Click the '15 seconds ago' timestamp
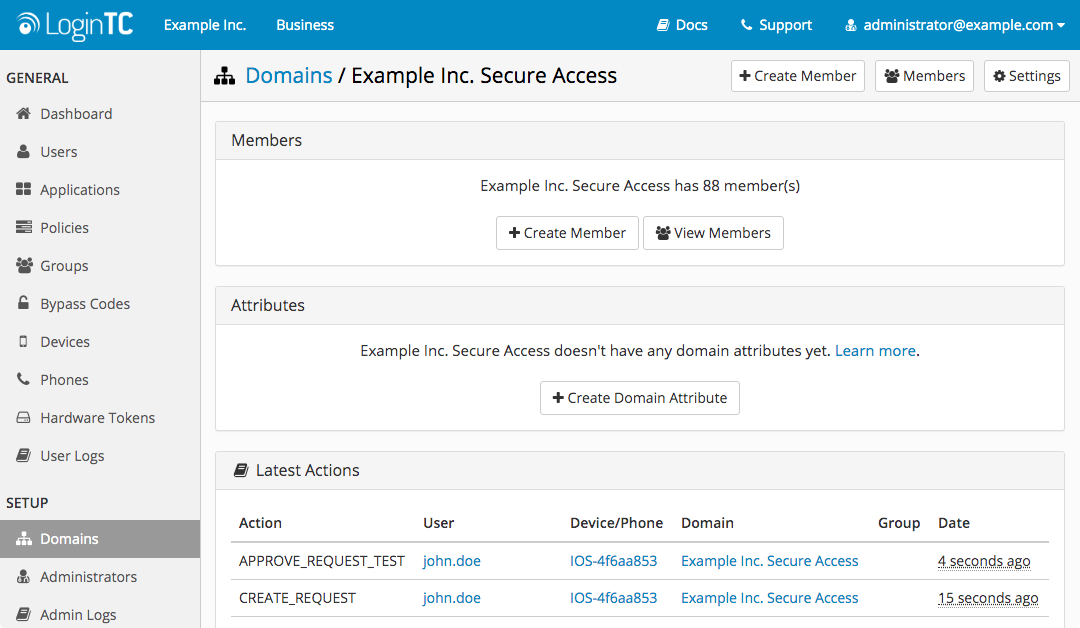This screenshot has width=1080, height=628. click(x=988, y=598)
